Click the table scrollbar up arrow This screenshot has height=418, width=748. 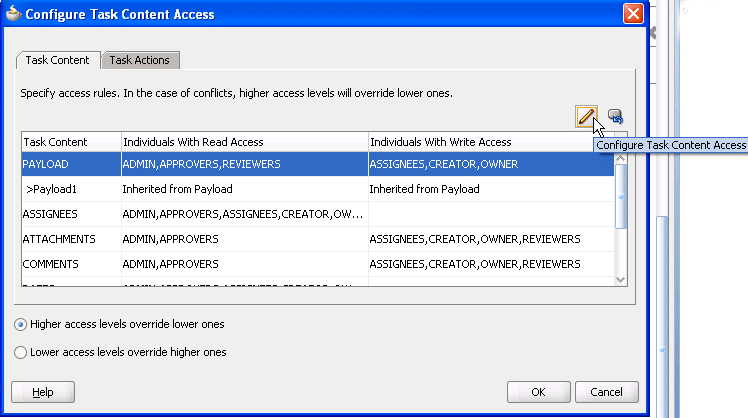(621, 158)
